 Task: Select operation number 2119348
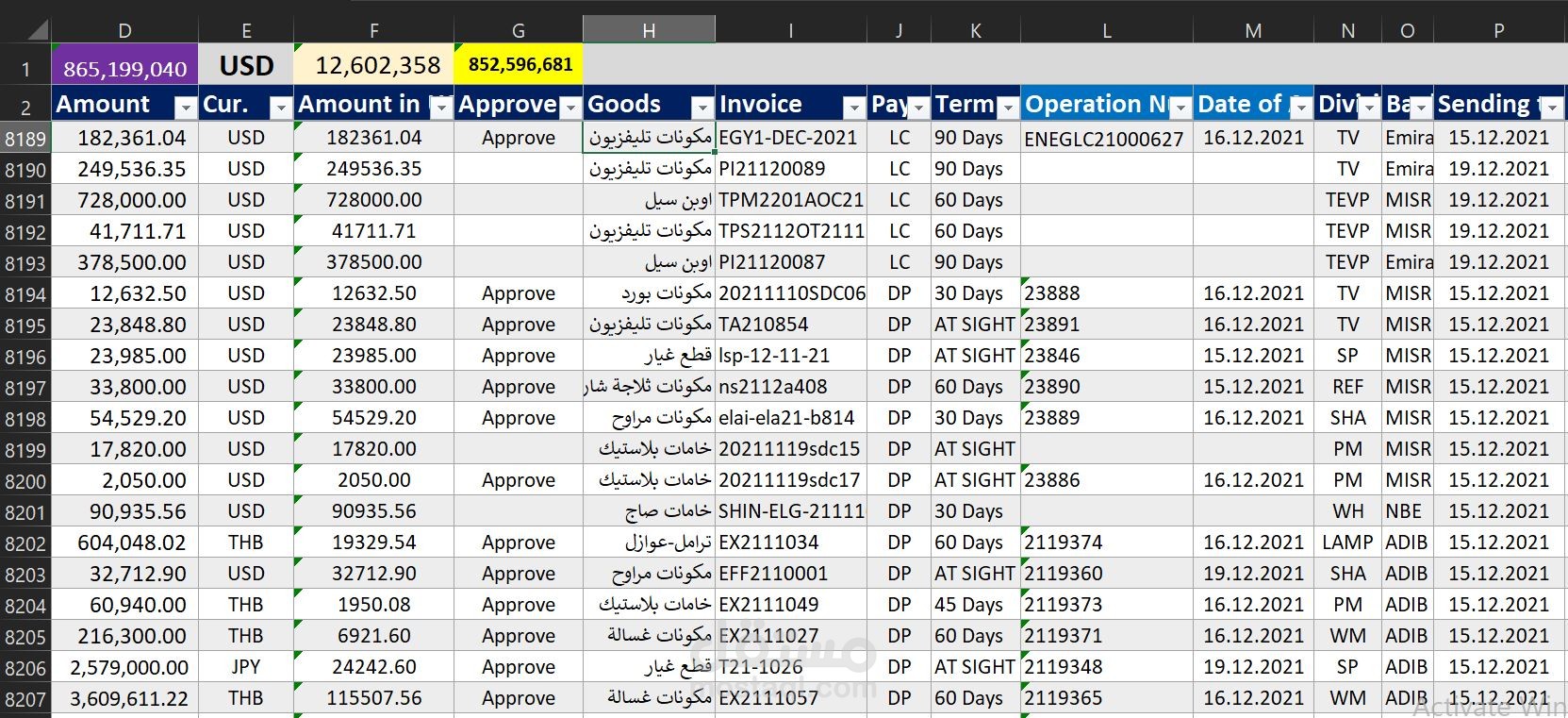click(1106, 667)
